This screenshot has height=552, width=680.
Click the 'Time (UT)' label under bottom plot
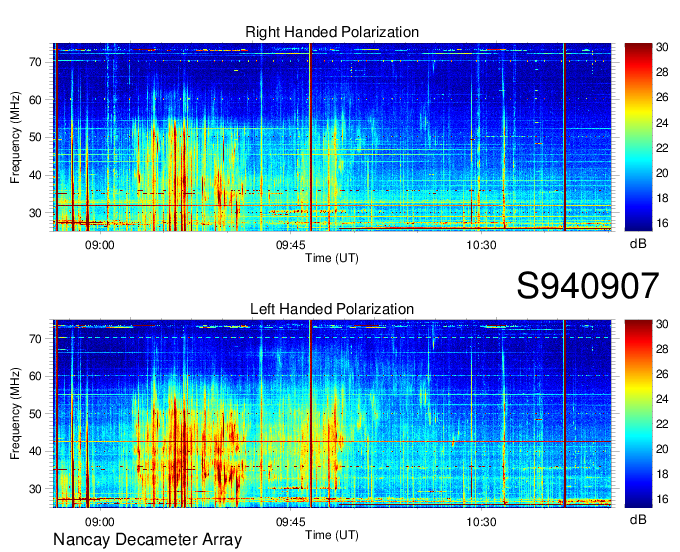[332, 535]
